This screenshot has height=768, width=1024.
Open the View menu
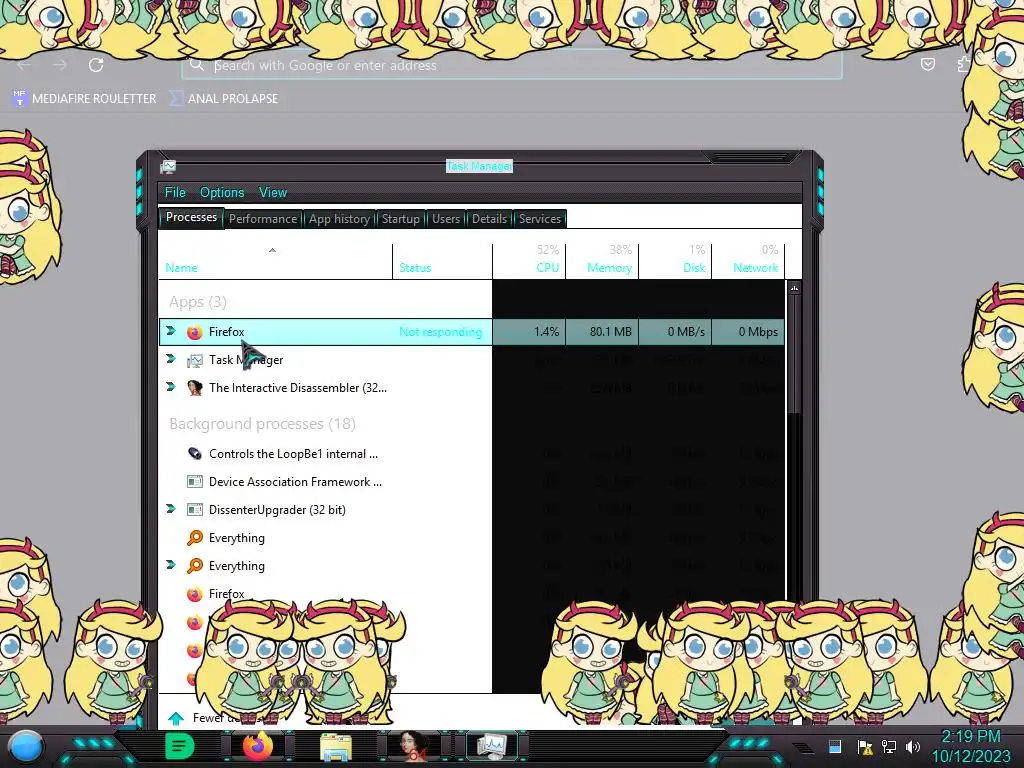pos(273,193)
